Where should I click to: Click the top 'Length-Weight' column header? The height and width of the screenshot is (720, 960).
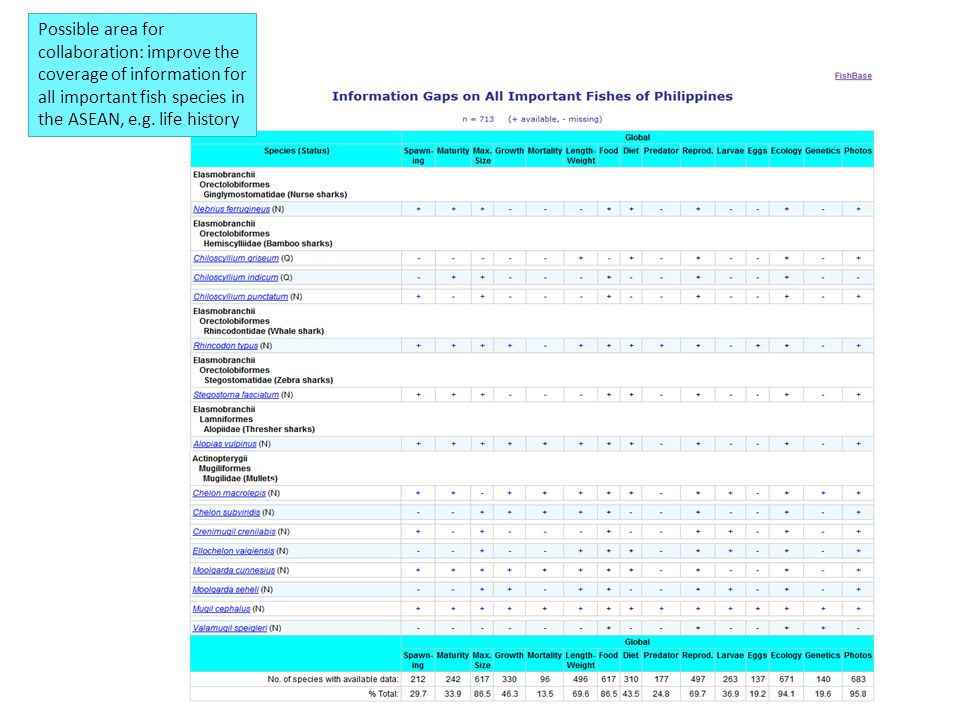[580, 156]
